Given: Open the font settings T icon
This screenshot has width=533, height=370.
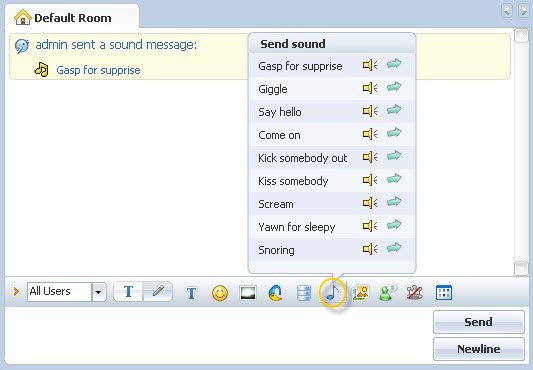Looking at the screenshot, I should click(191, 293).
